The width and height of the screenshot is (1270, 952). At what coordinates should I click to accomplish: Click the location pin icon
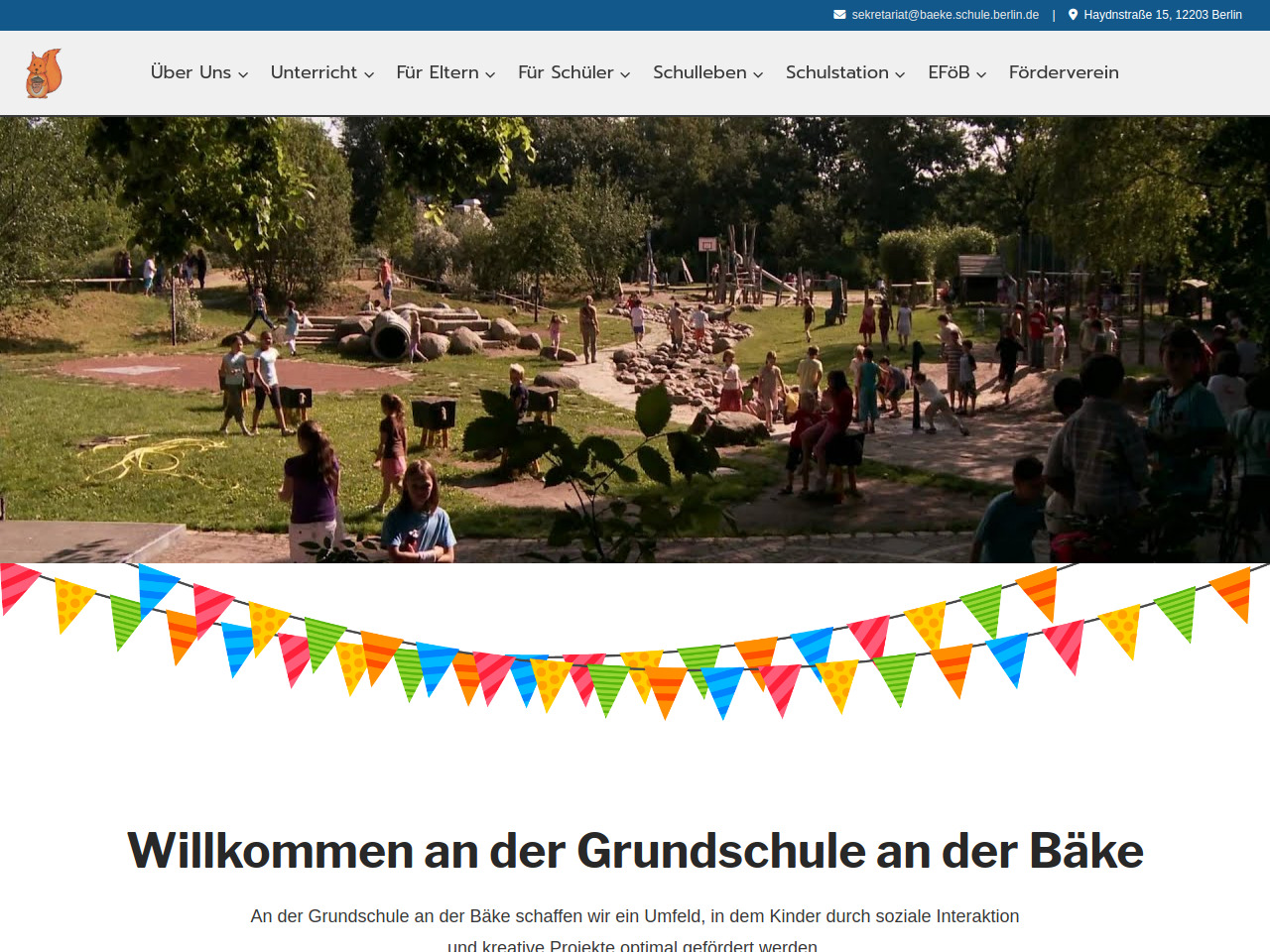click(x=1073, y=15)
